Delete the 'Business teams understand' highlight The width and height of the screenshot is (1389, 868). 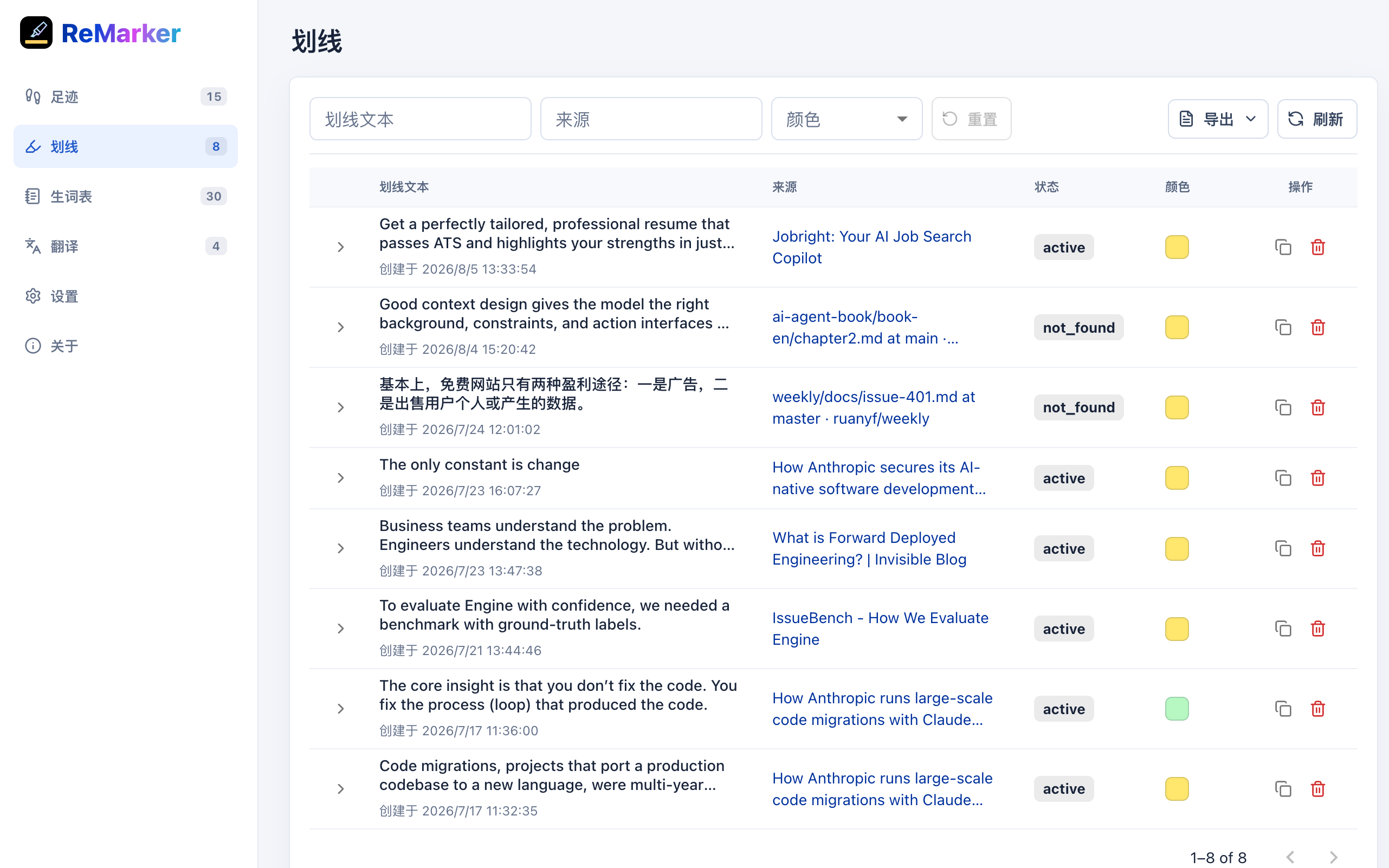(1318, 549)
